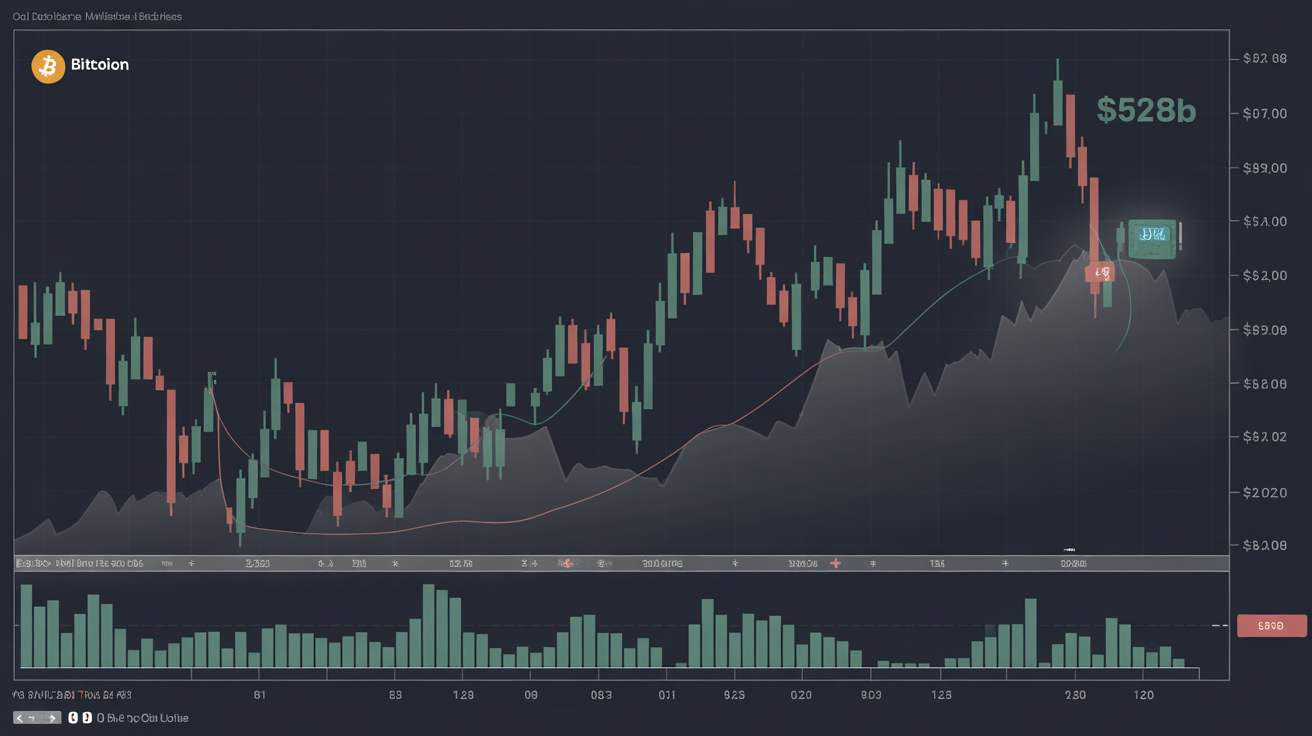Image resolution: width=1312 pixels, height=736 pixels.
Task: Click the tallest volume bar near 129 label
Action: 429,625
